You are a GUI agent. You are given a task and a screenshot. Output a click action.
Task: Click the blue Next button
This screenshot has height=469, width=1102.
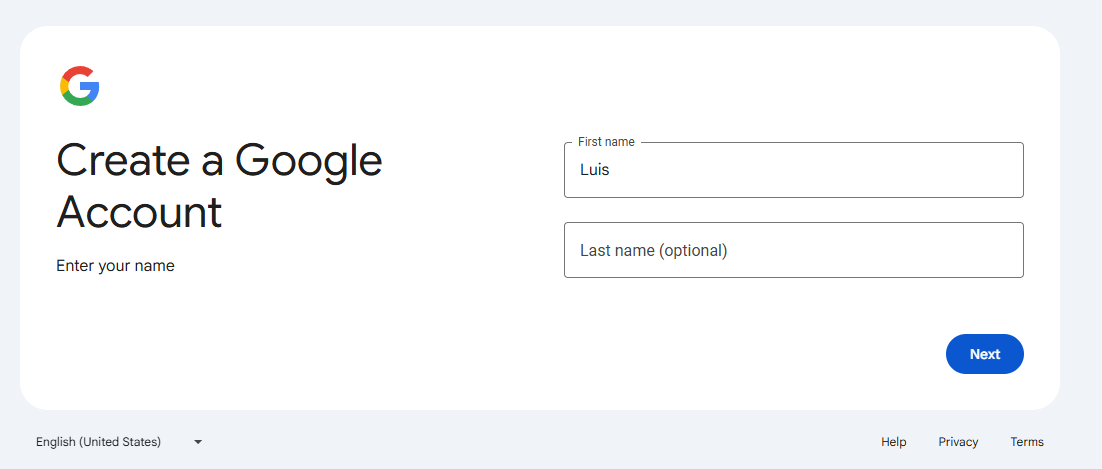985,354
